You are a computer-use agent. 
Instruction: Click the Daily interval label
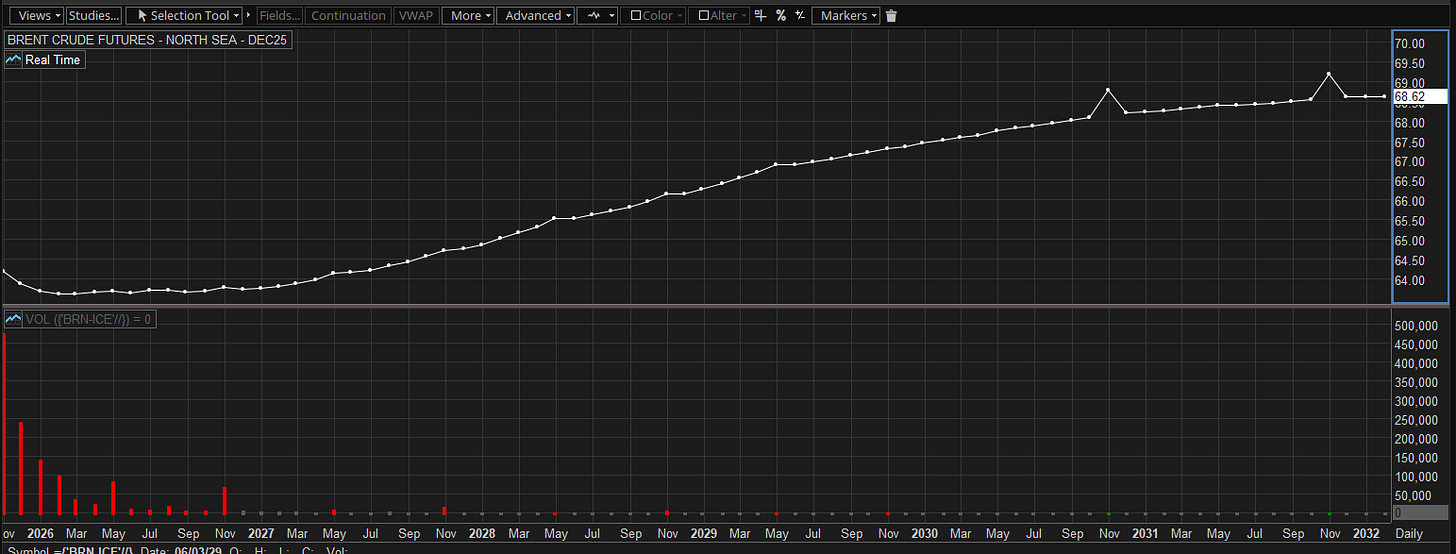tap(1409, 534)
